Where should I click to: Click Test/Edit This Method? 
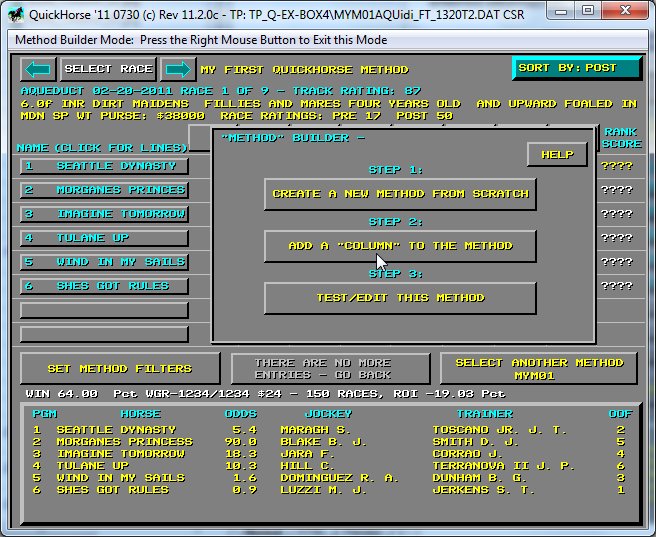(400, 298)
